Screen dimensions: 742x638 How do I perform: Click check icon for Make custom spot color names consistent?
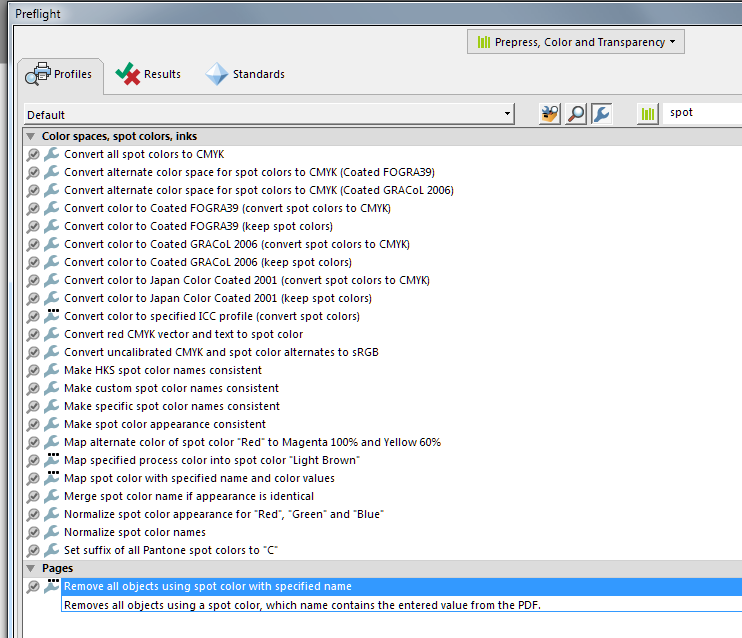(33, 389)
